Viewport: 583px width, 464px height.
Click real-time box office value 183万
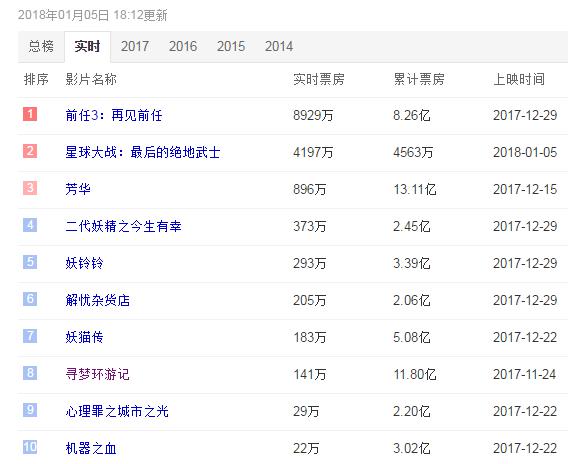310,337
